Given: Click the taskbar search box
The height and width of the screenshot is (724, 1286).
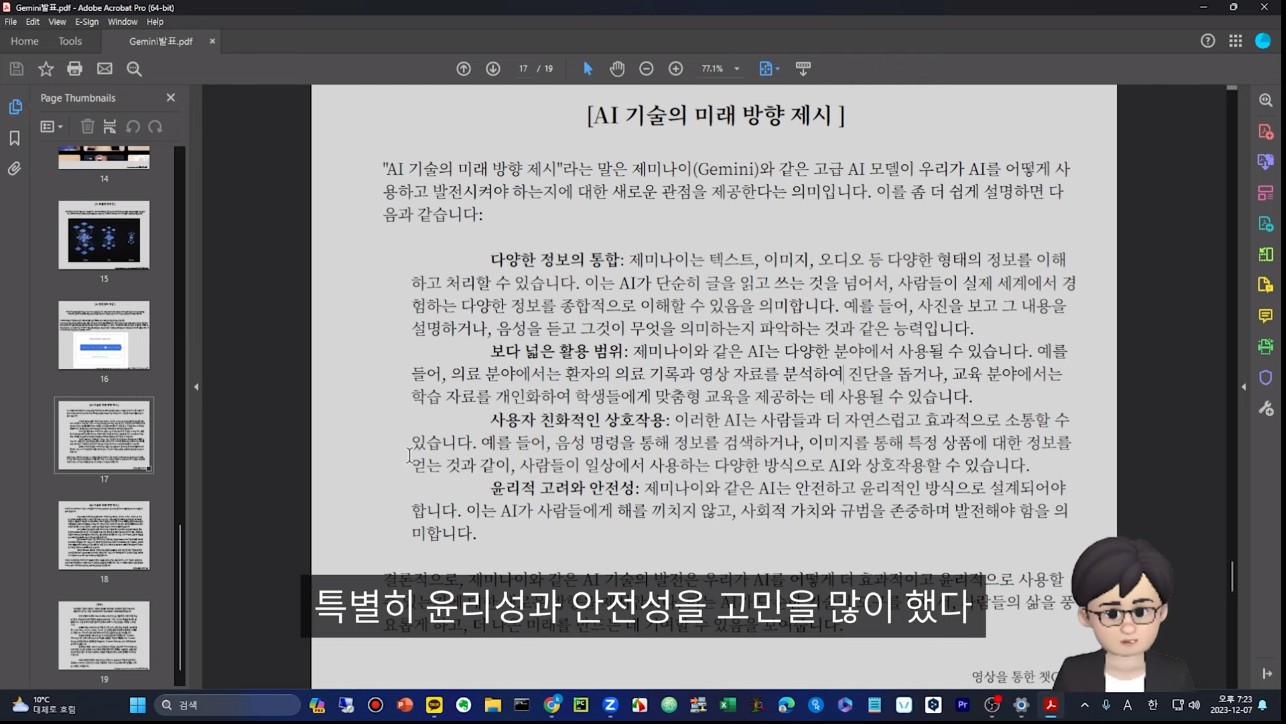Looking at the screenshot, I should coord(228,705).
